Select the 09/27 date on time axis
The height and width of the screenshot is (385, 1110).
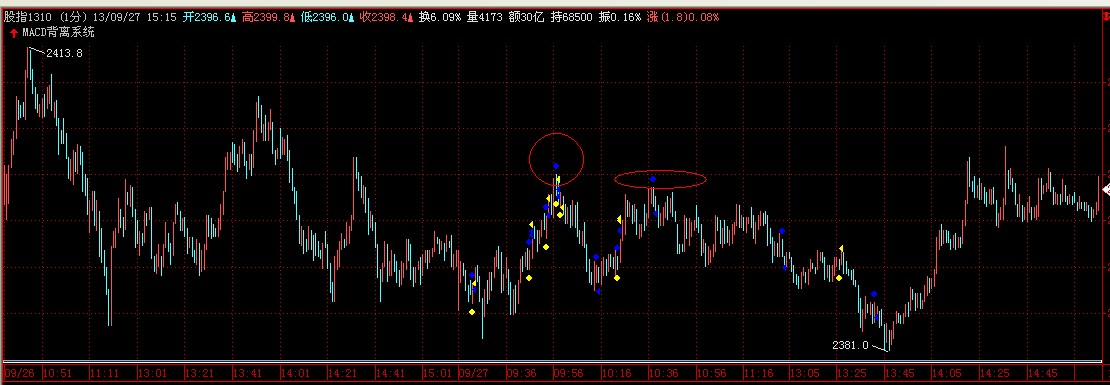pyautogui.click(x=474, y=372)
